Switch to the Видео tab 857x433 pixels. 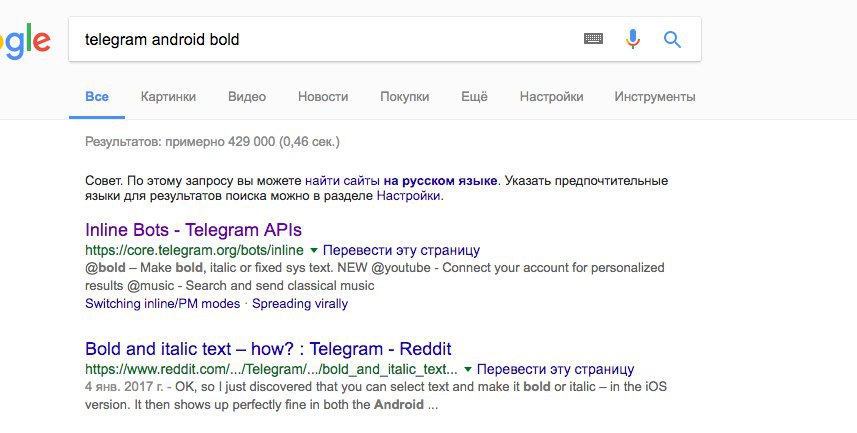(x=247, y=97)
